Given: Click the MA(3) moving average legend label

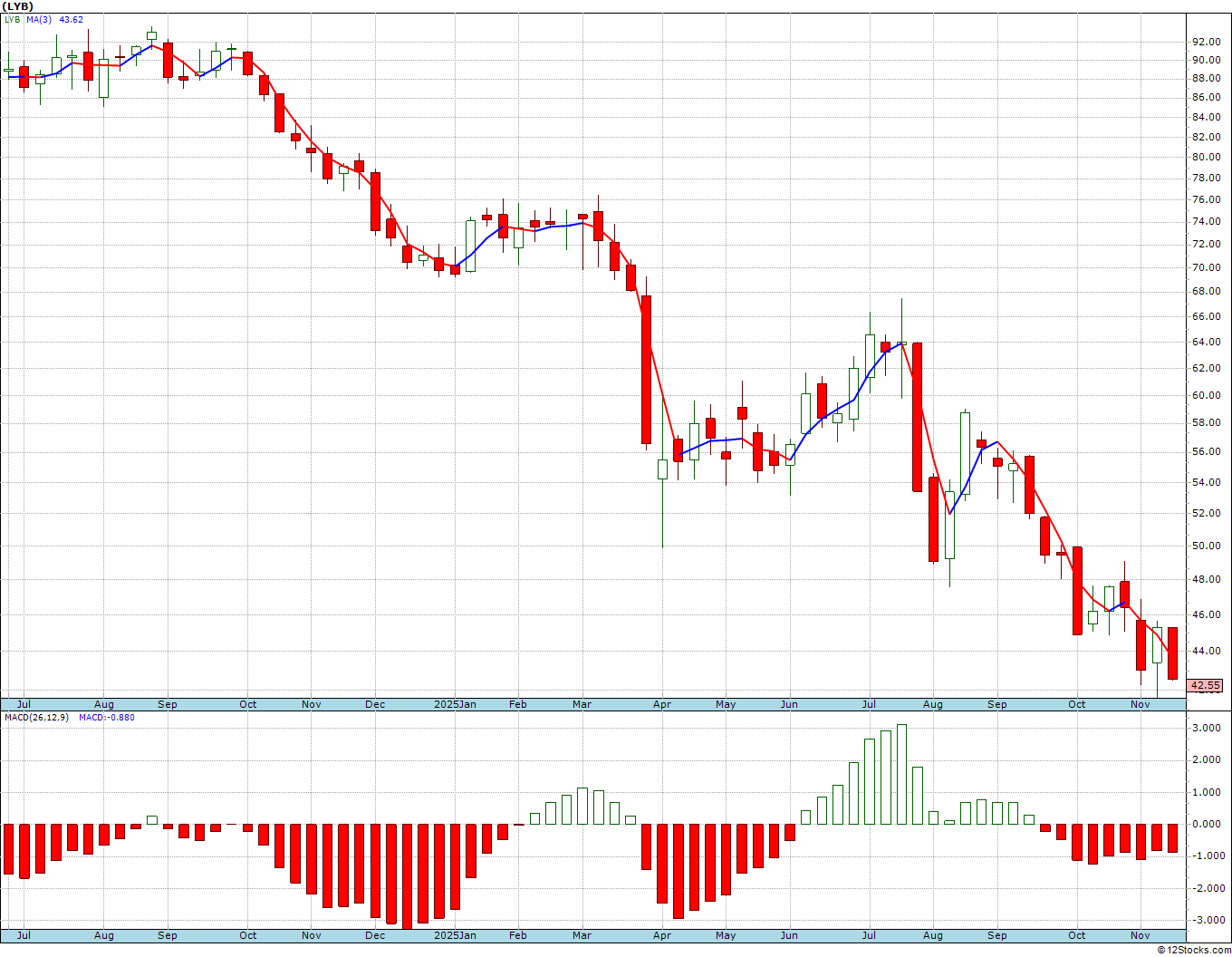Looking at the screenshot, I should click(x=39, y=19).
